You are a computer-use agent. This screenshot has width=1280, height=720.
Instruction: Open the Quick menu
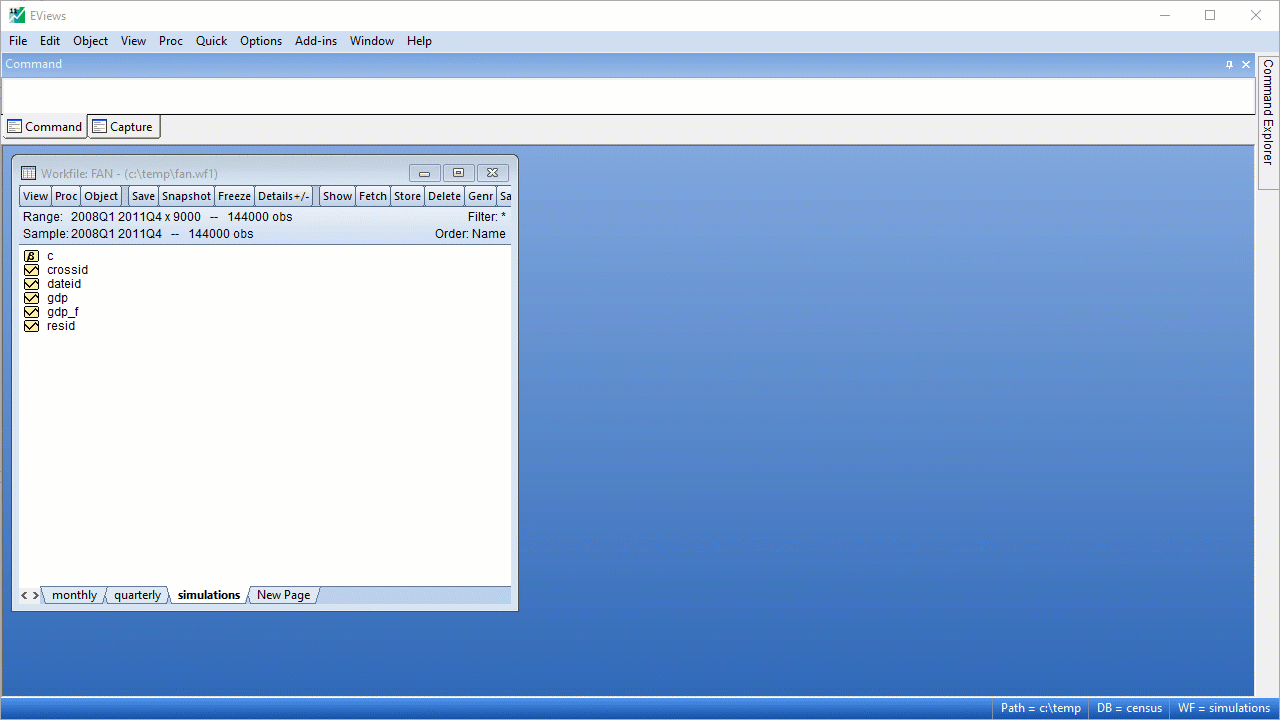(211, 41)
